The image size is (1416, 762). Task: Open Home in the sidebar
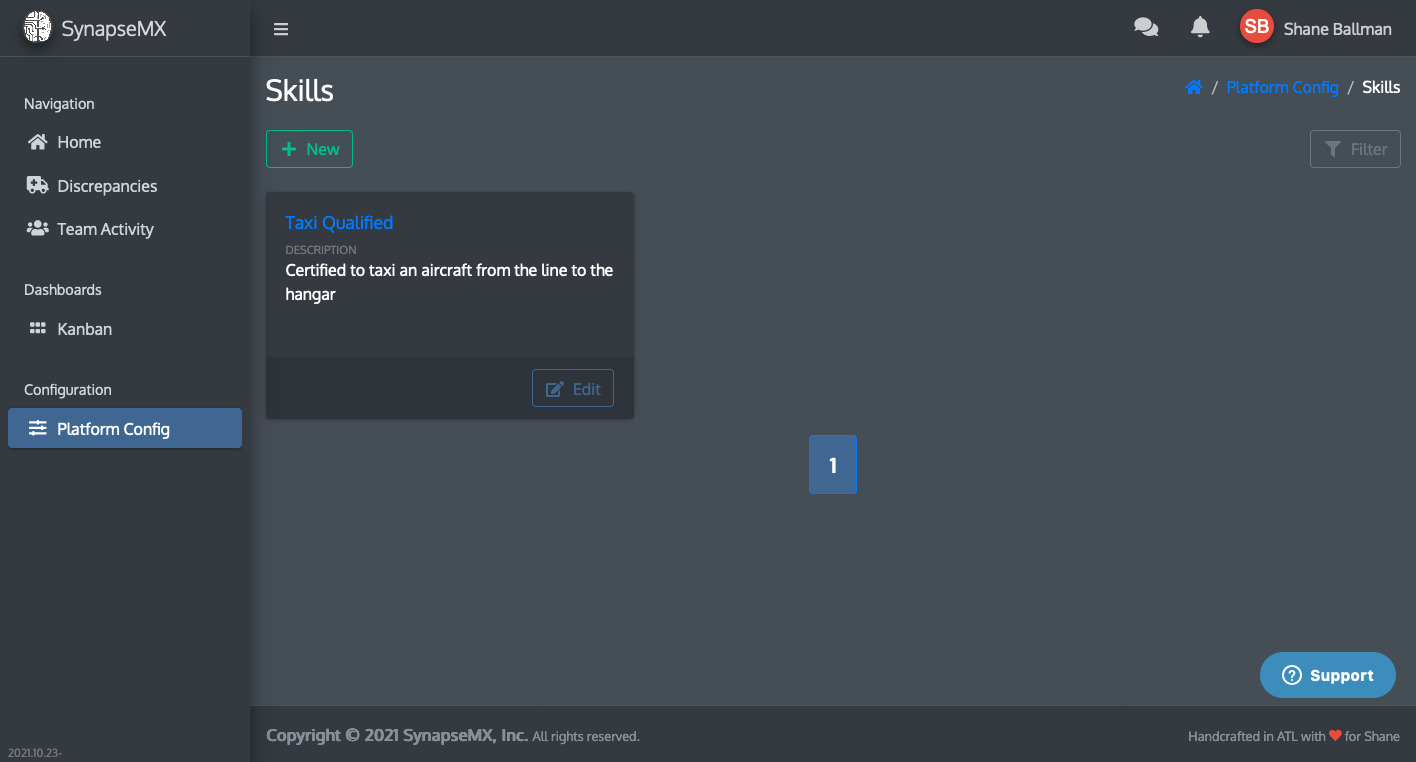[79, 142]
